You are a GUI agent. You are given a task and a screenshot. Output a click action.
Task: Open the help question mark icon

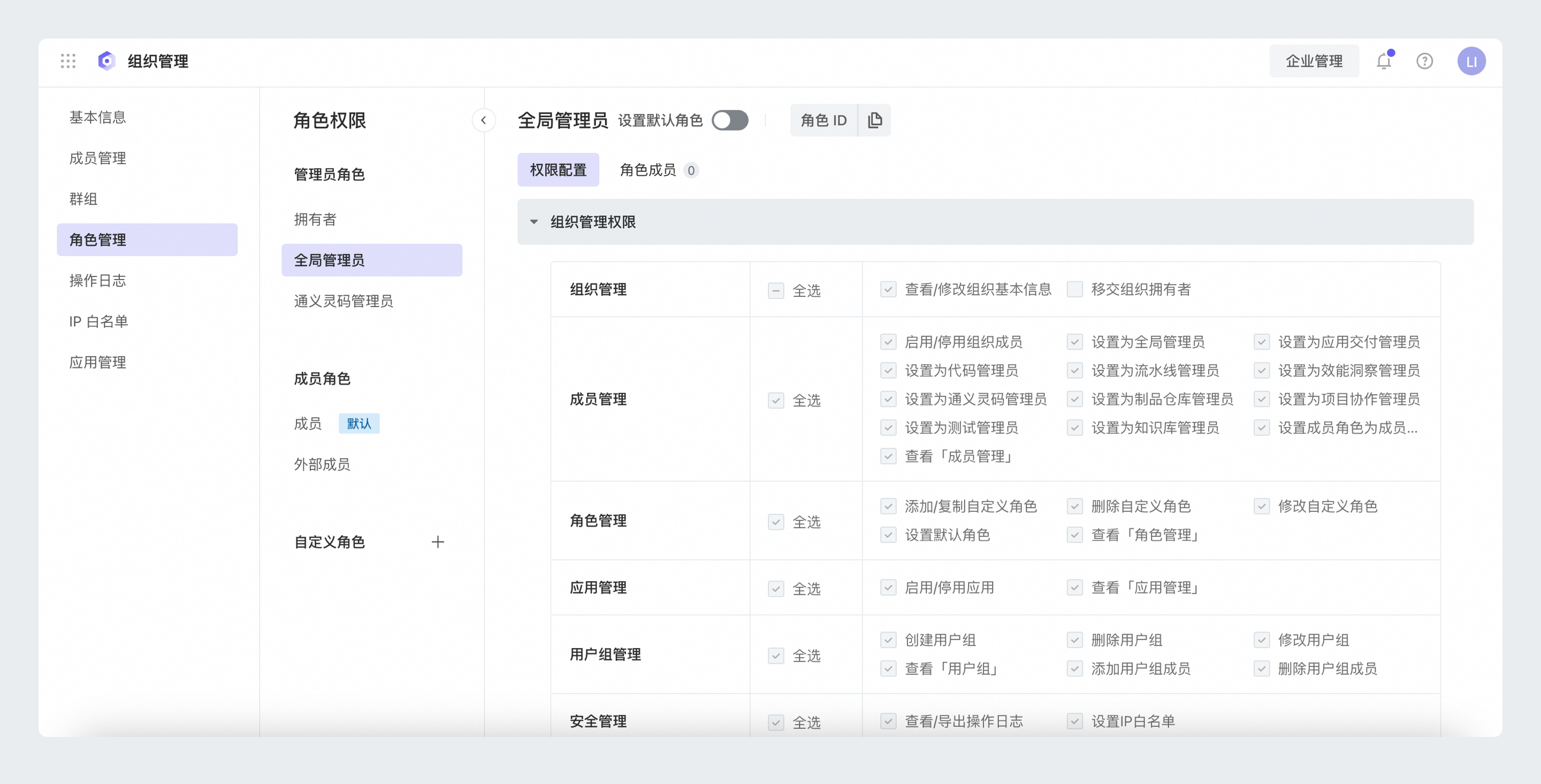1424,61
